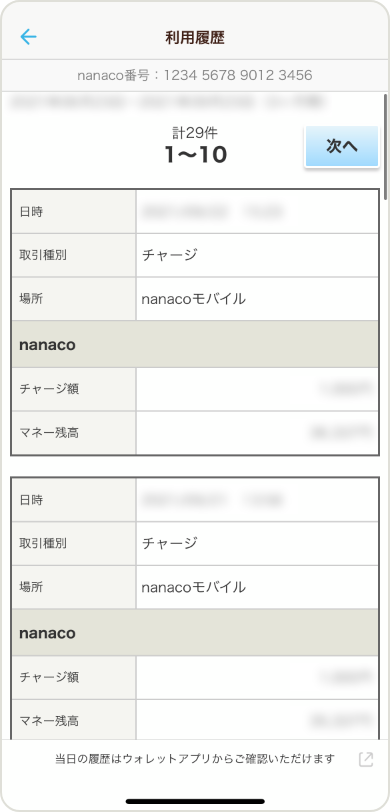This screenshot has height=812, width=390.
Task: Click the 利用履歴 page title
Action: click(x=195, y=37)
